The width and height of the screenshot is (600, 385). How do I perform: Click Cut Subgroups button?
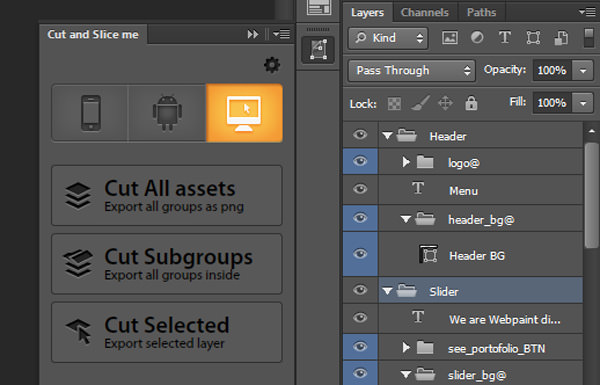(x=167, y=264)
